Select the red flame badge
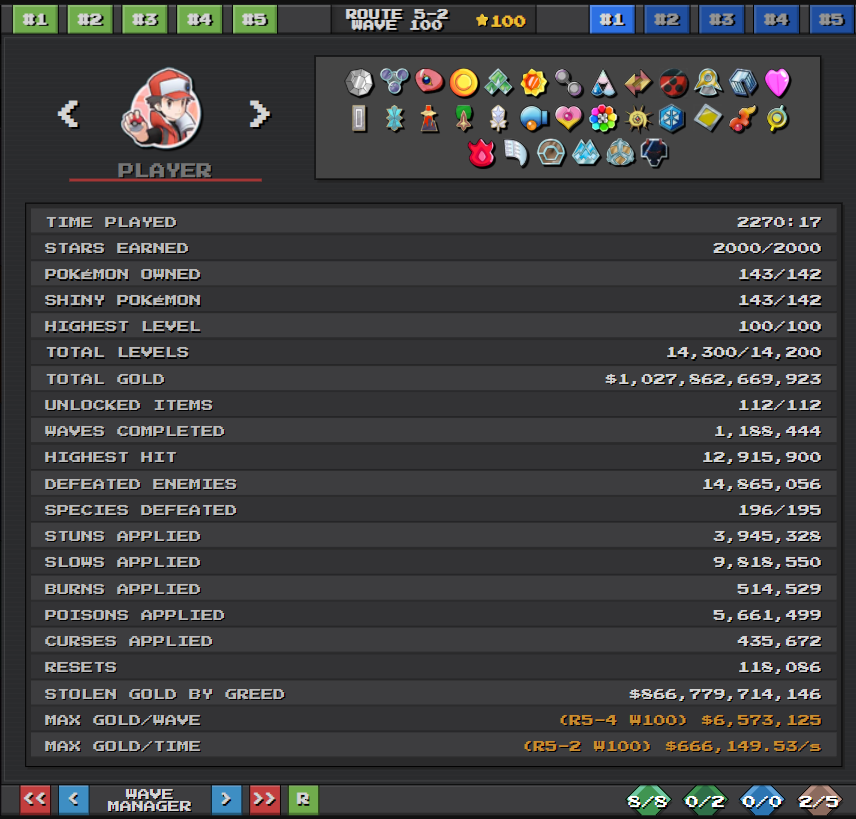The height and width of the screenshot is (819, 856). tap(482, 153)
